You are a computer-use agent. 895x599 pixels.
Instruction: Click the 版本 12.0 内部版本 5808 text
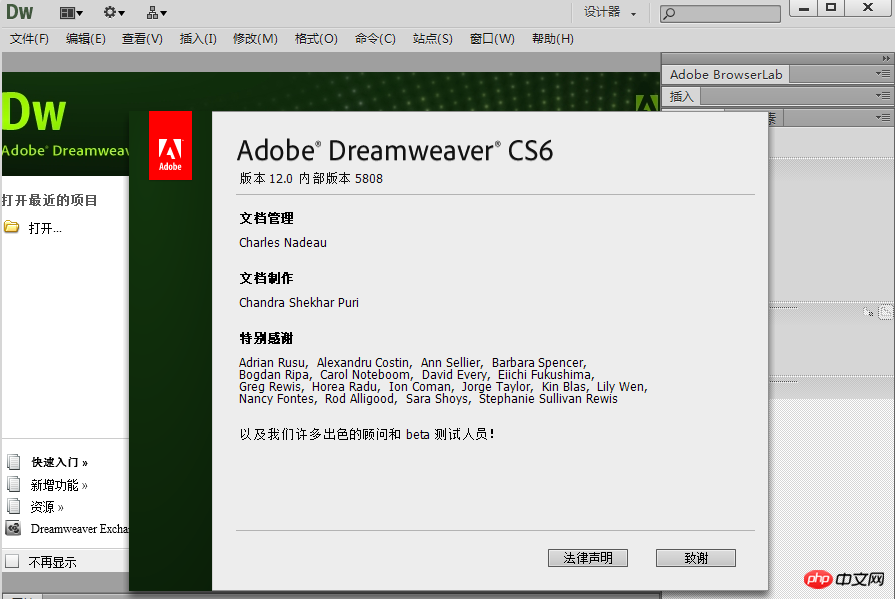[x=311, y=179]
